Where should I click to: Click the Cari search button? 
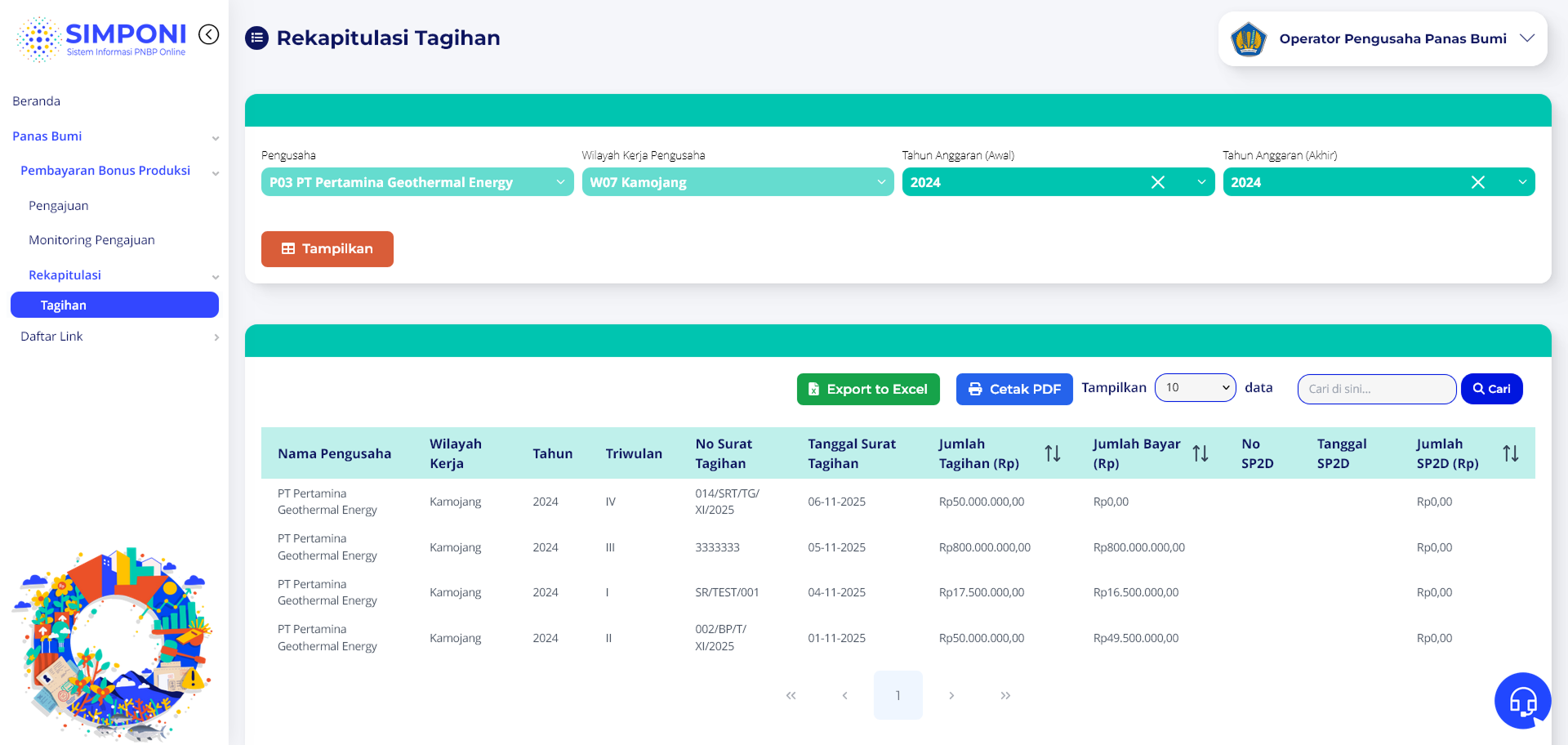pos(1492,389)
